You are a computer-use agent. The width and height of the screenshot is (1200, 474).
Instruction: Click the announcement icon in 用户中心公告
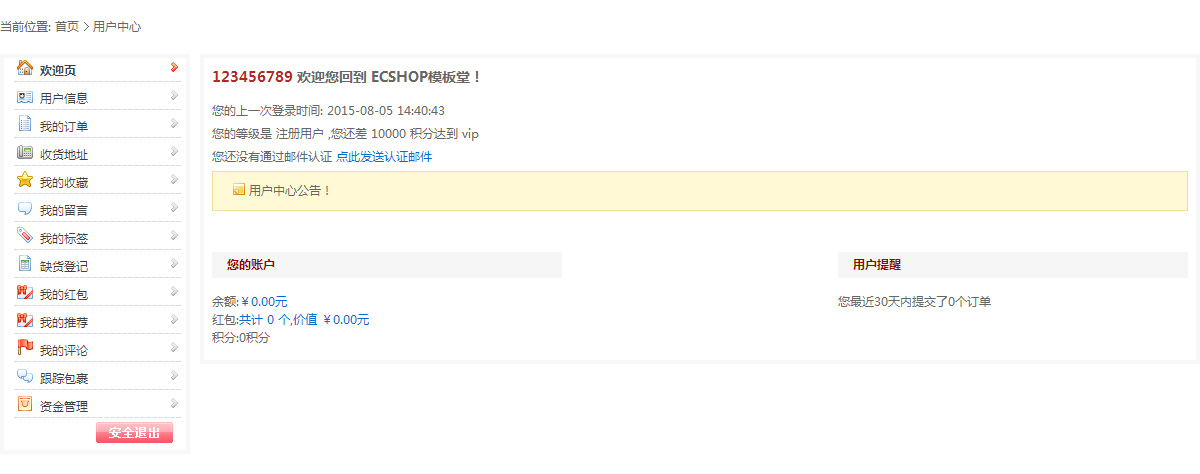click(239, 189)
